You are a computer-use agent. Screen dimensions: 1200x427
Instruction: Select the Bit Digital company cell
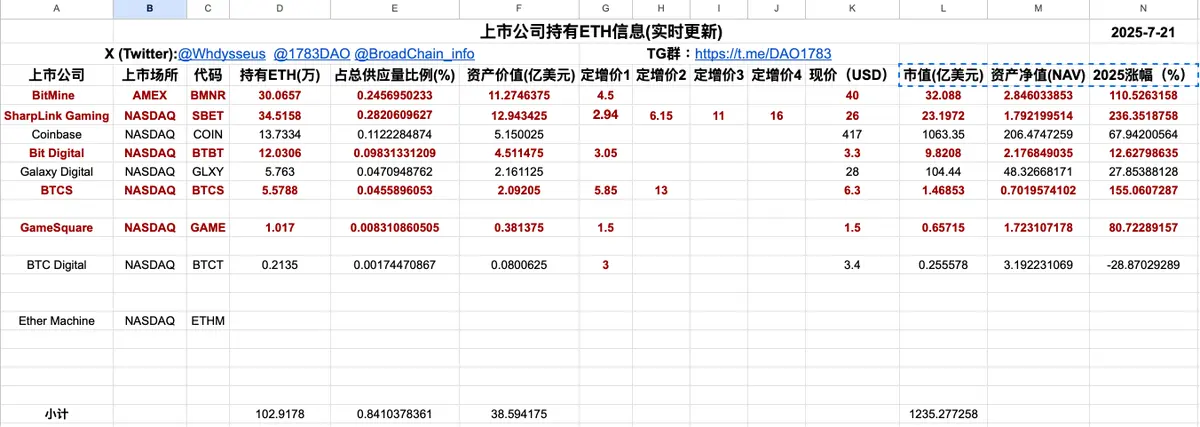(57, 153)
